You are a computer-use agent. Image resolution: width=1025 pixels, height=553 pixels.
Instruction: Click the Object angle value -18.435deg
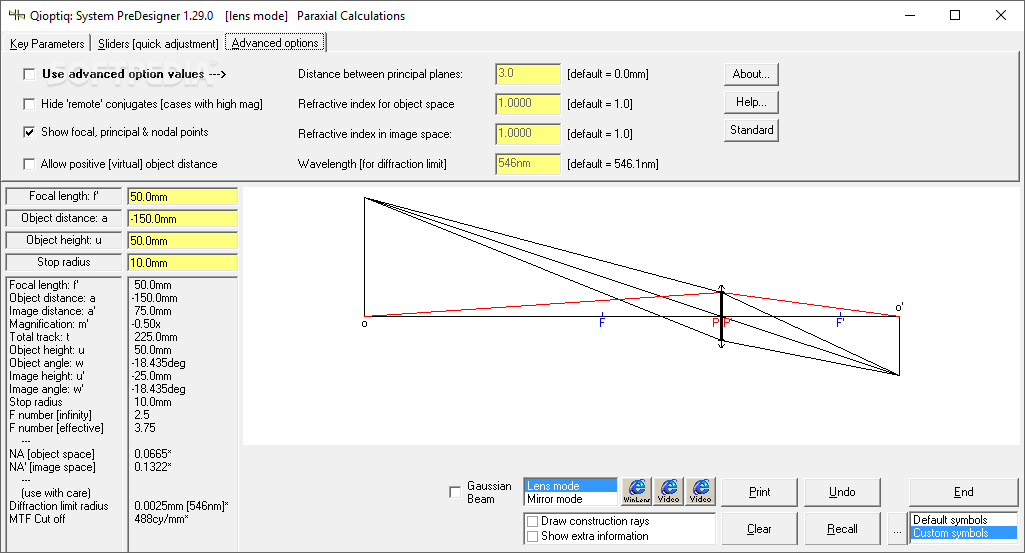(158, 363)
